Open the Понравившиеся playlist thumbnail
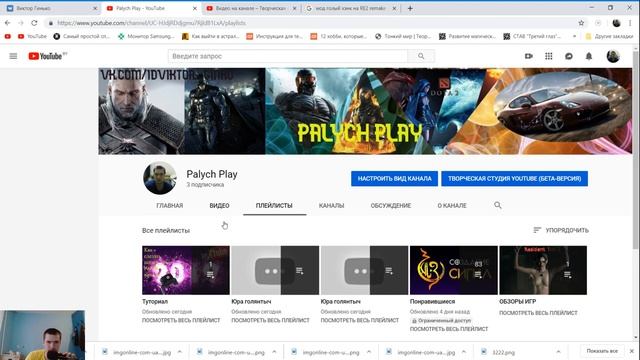This screenshot has height=360, width=640. [x=453, y=270]
